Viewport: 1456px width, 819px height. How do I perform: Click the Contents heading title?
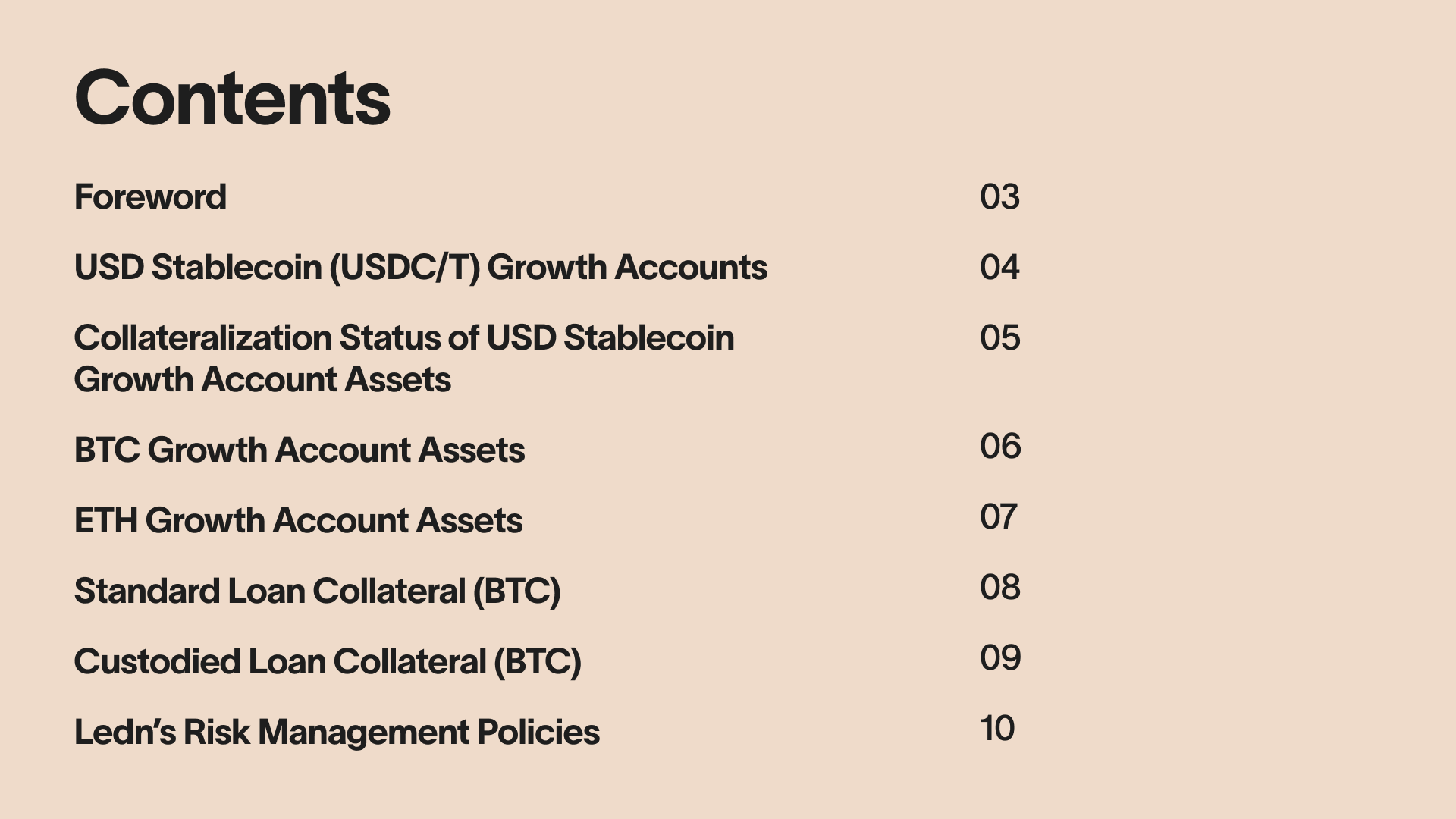click(x=232, y=98)
